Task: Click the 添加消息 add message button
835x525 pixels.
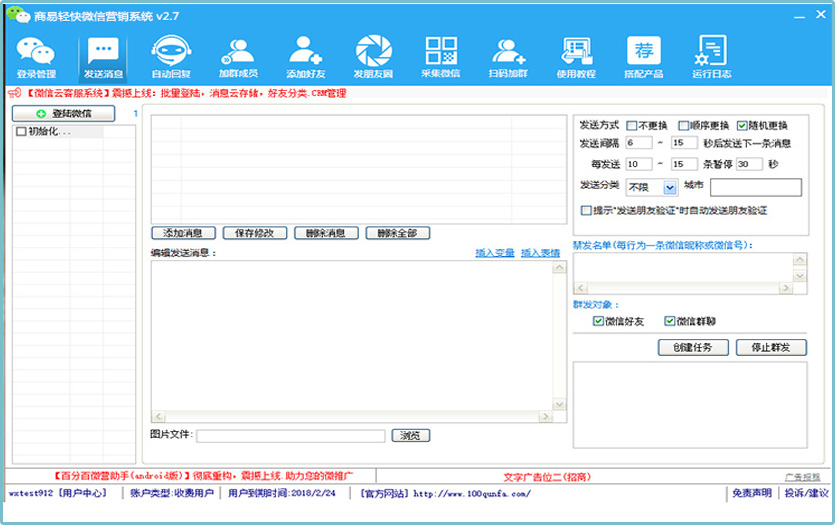Action: pyautogui.click(x=183, y=233)
